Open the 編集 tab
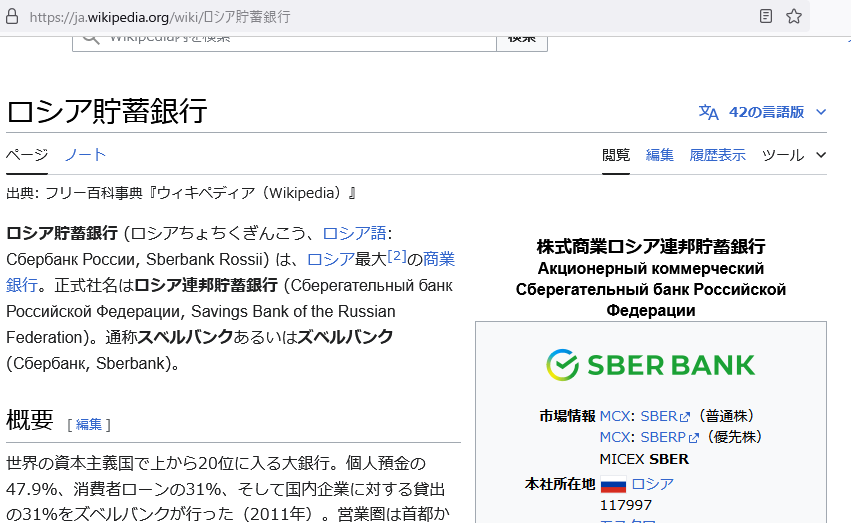This screenshot has height=523, width=851. (x=660, y=155)
